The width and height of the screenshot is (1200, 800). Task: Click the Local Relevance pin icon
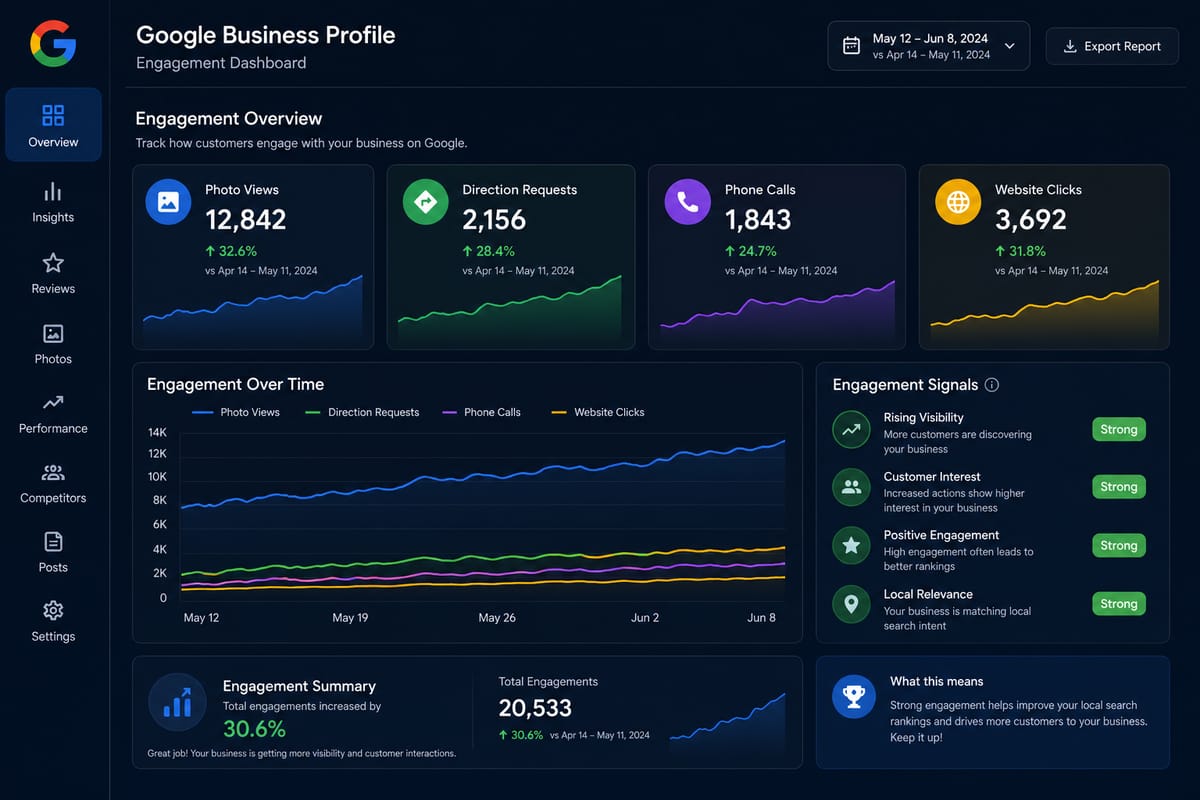point(851,605)
